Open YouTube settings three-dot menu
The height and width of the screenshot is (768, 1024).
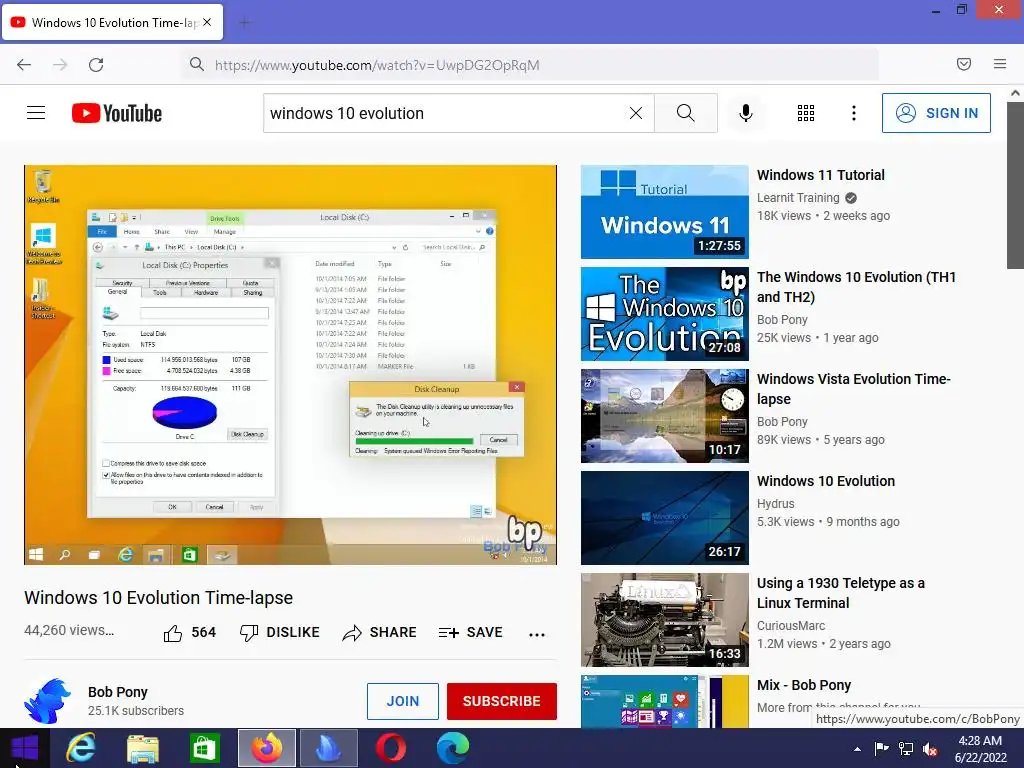click(x=854, y=113)
